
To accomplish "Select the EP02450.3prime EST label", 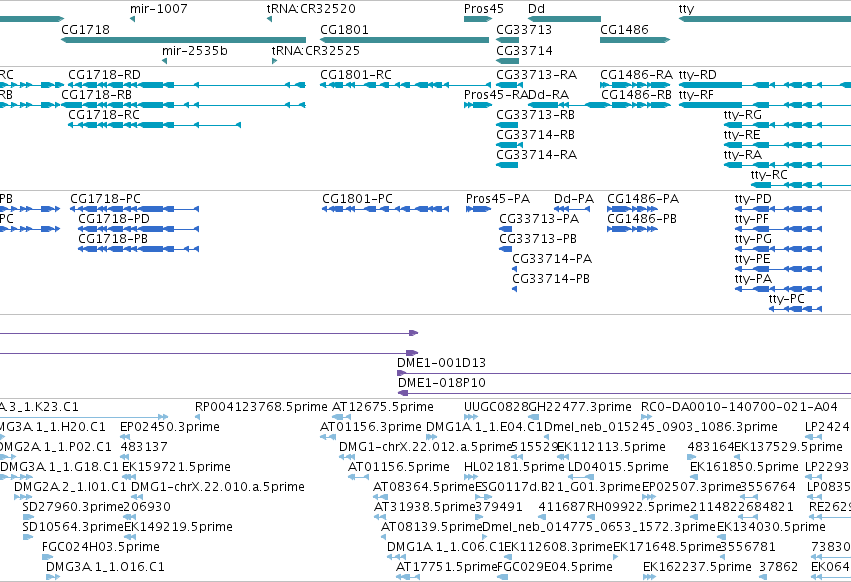I will [170, 427].
